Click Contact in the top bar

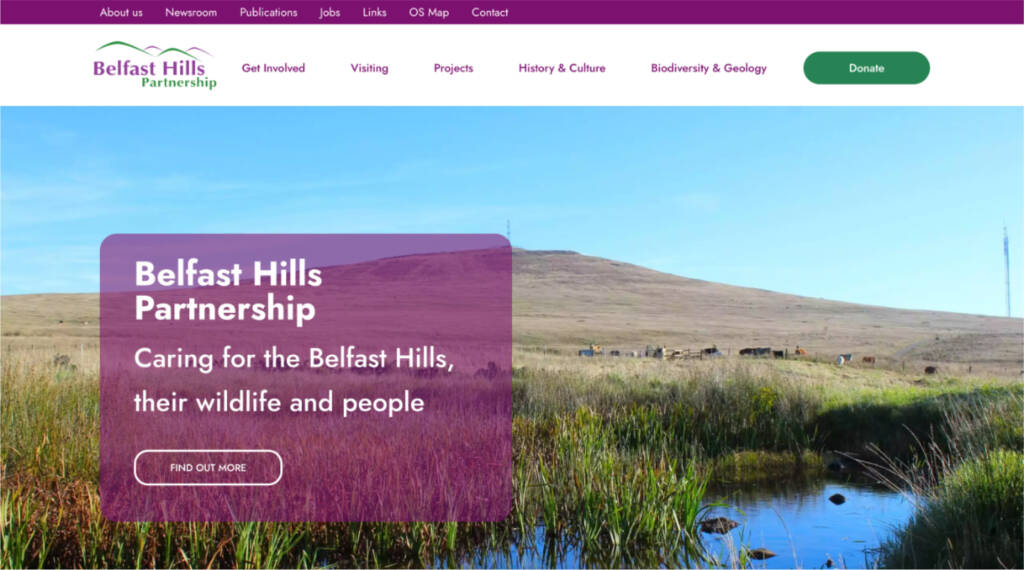click(x=490, y=12)
